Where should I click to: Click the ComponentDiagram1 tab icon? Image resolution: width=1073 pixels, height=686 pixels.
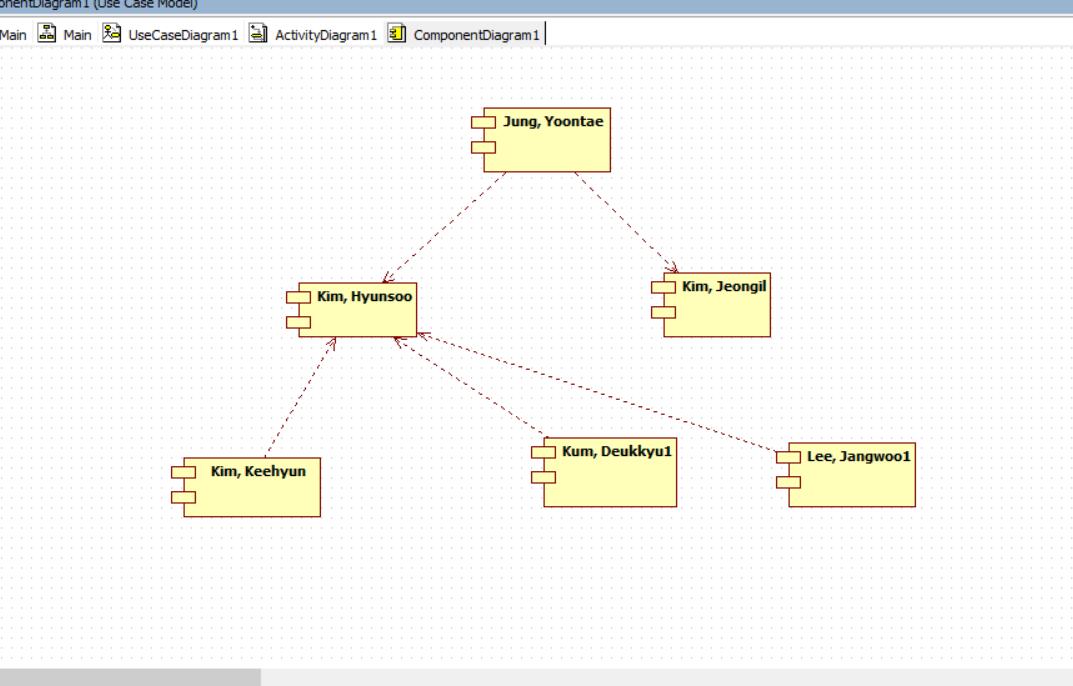tap(397, 33)
